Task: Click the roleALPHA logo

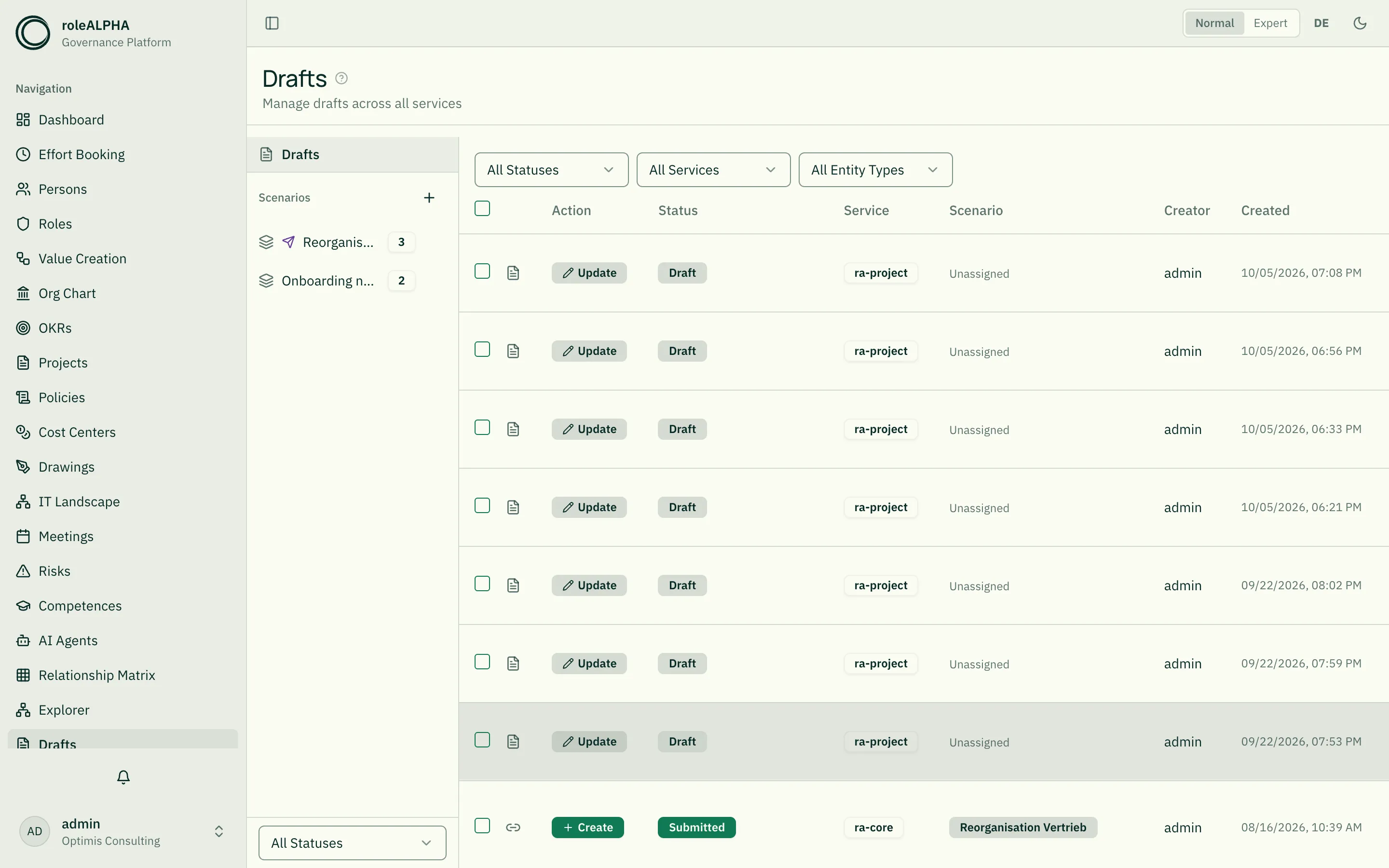Action: pyautogui.click(x=33, y=33)
